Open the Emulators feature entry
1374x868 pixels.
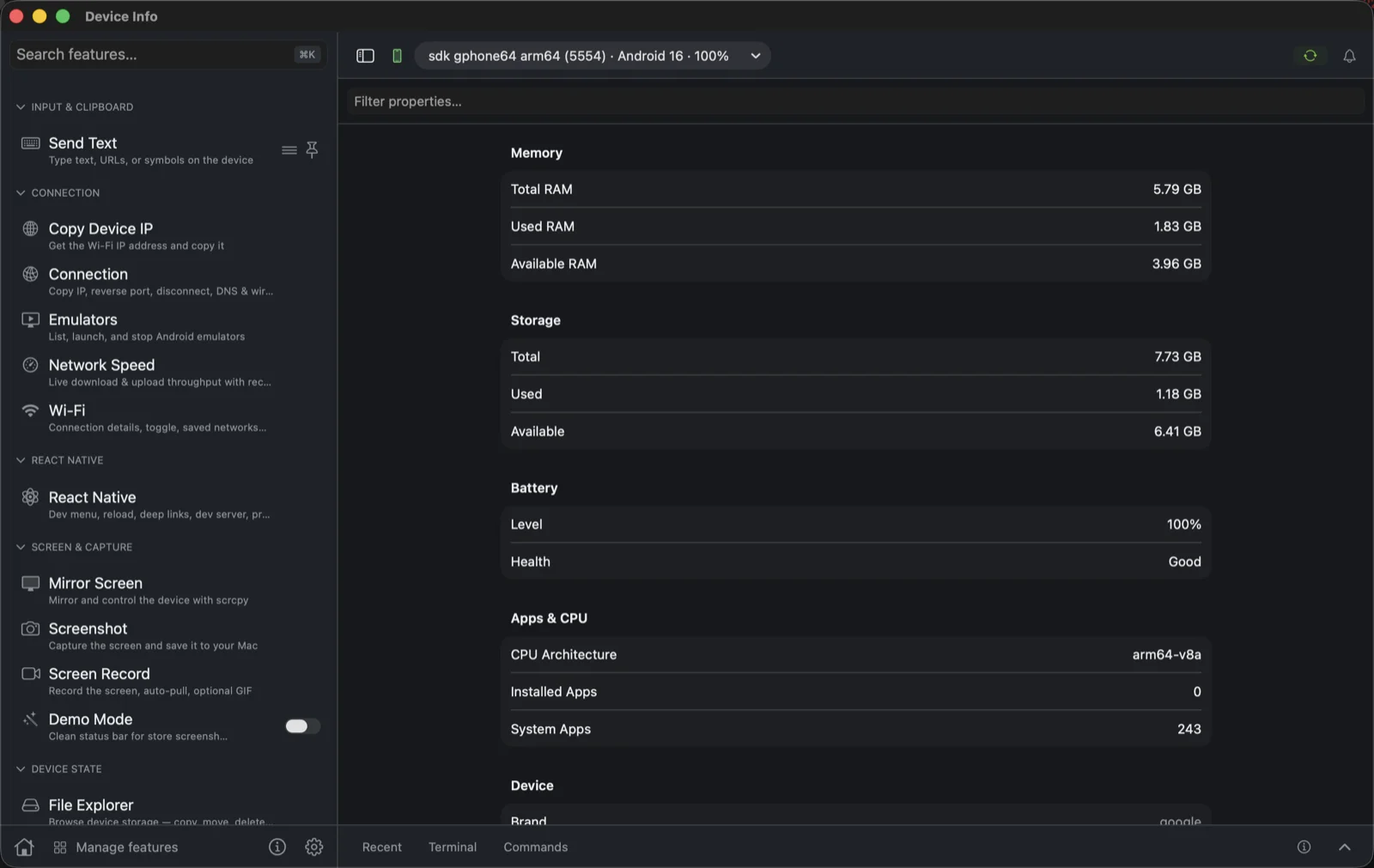point(168,327)
